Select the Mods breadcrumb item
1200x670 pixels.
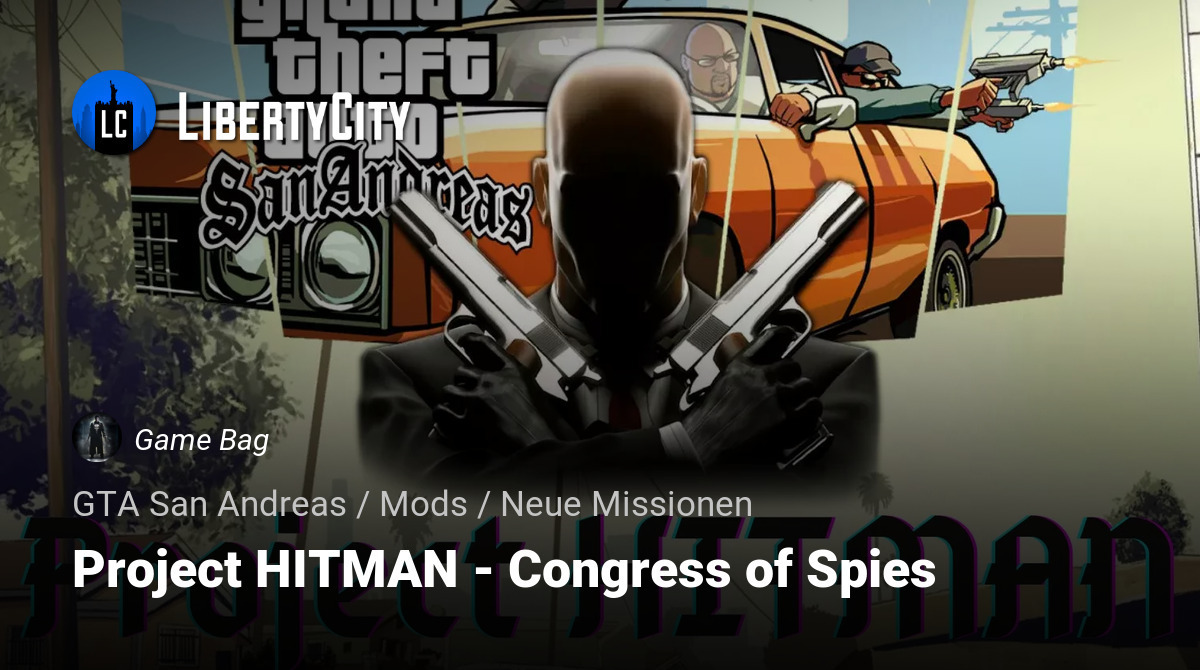click(424, 504)
